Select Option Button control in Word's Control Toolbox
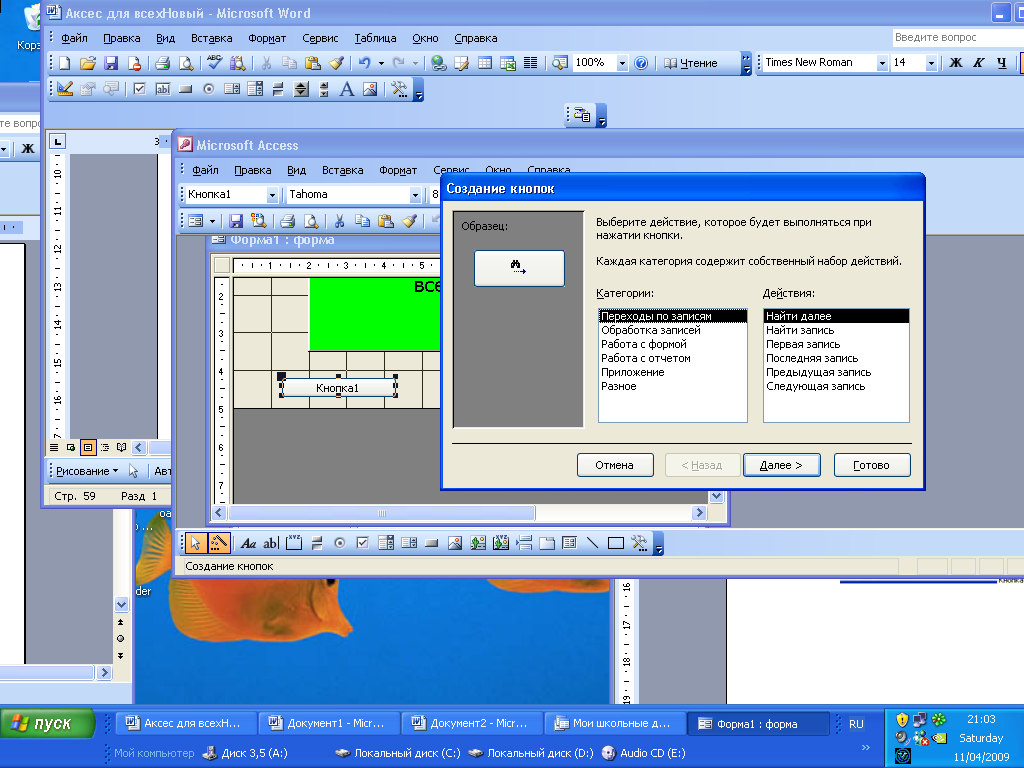Viewport: 1024px width, 768px height. (209, 89)
